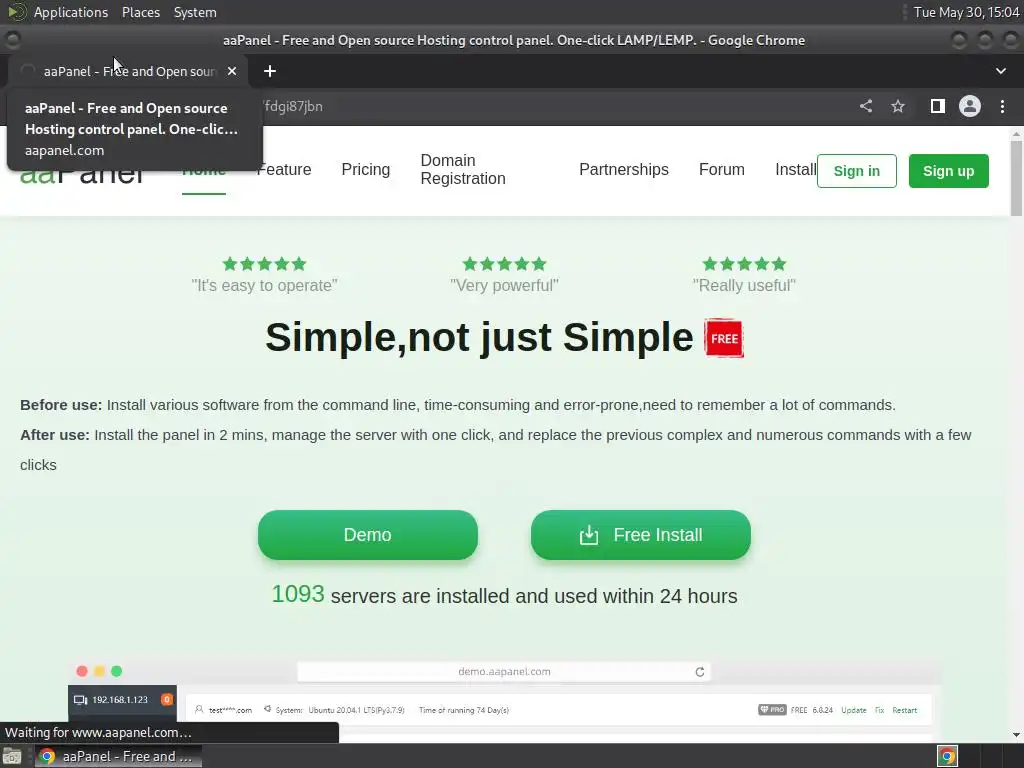Viewport: 1024px width, 768px height.
Task: Open the Install nav link
Action: [795, 169]
